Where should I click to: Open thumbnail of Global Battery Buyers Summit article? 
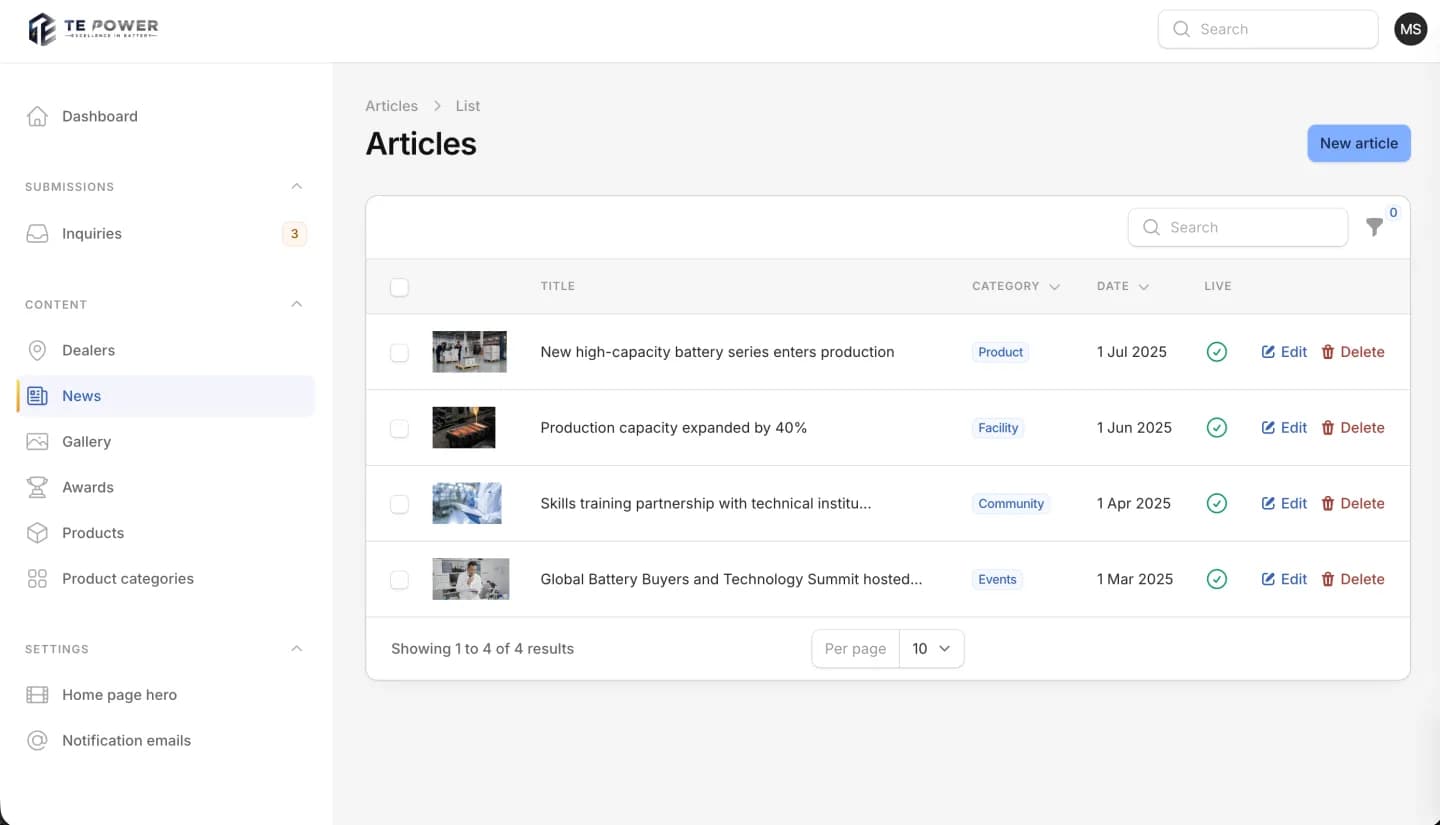pos(471,579)
